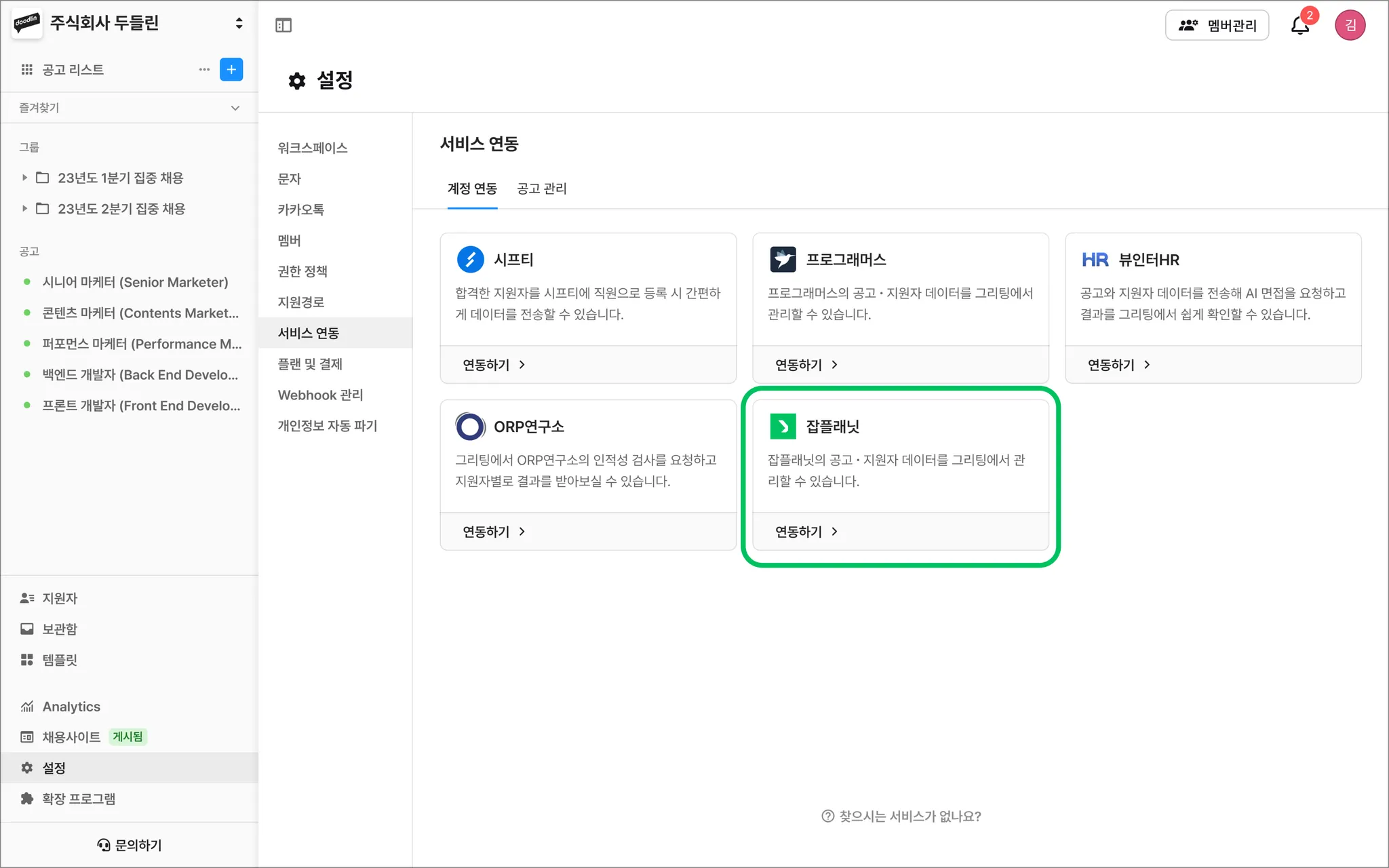The height and width of the screenshot is (868, 1389).
Task: Select 플랜 및 결제 settings menu
Action: (x=310, y=364)
